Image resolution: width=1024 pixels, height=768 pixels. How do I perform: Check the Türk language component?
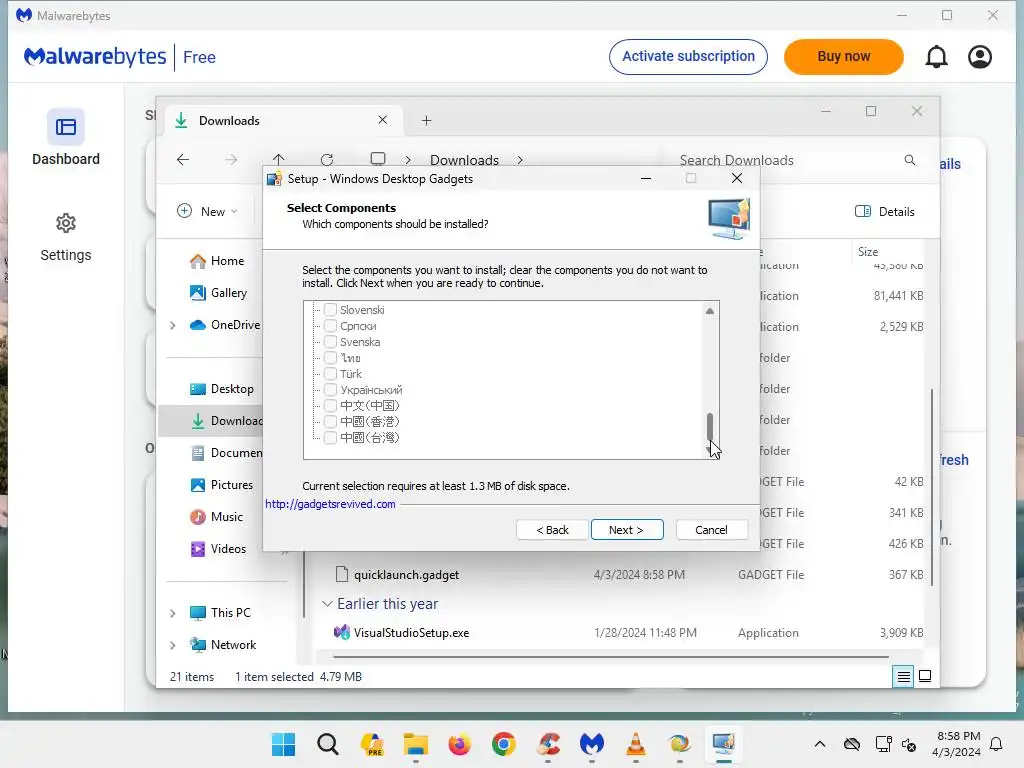[330, 374]
